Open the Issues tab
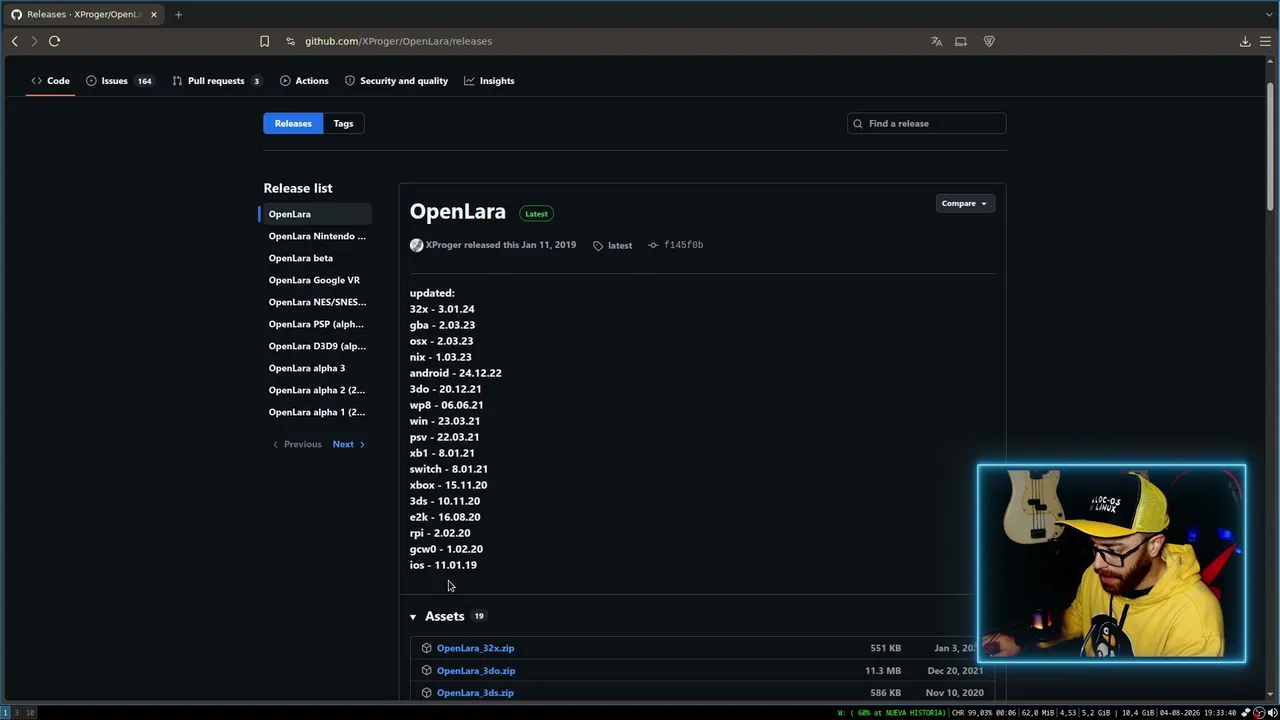 [119, 81]
